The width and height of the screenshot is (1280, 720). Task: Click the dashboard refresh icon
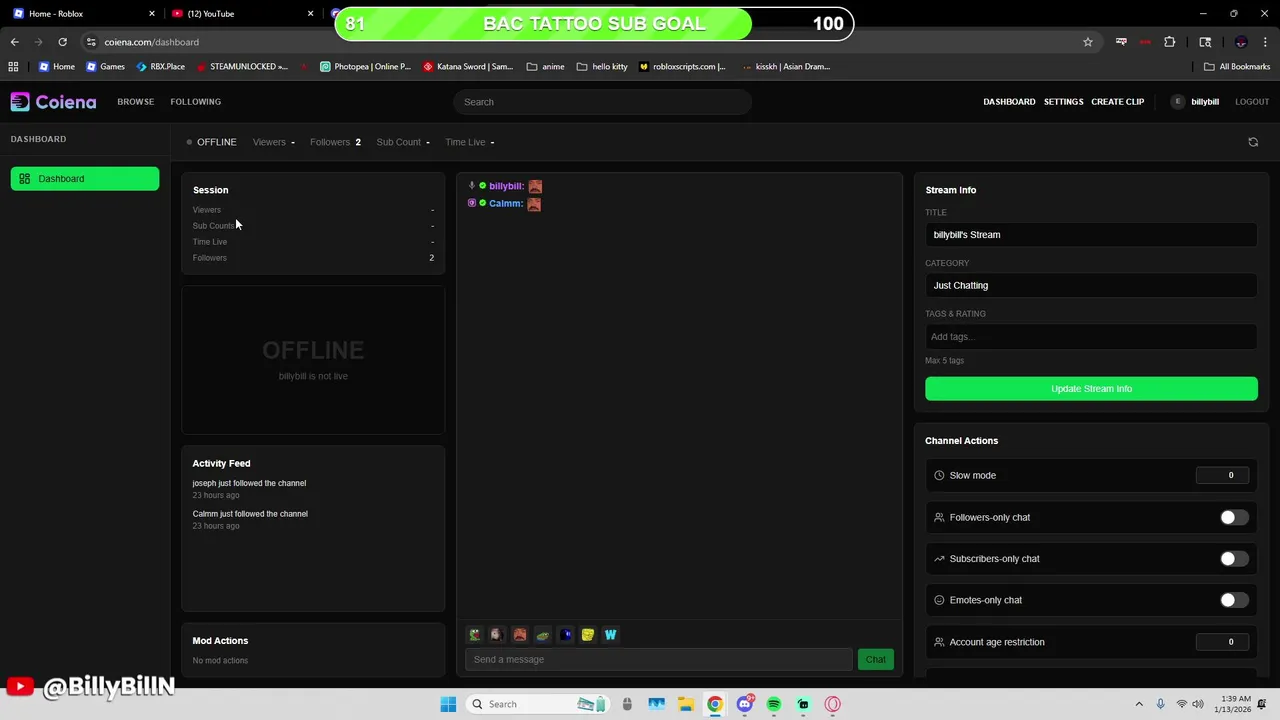point(1253,142)
